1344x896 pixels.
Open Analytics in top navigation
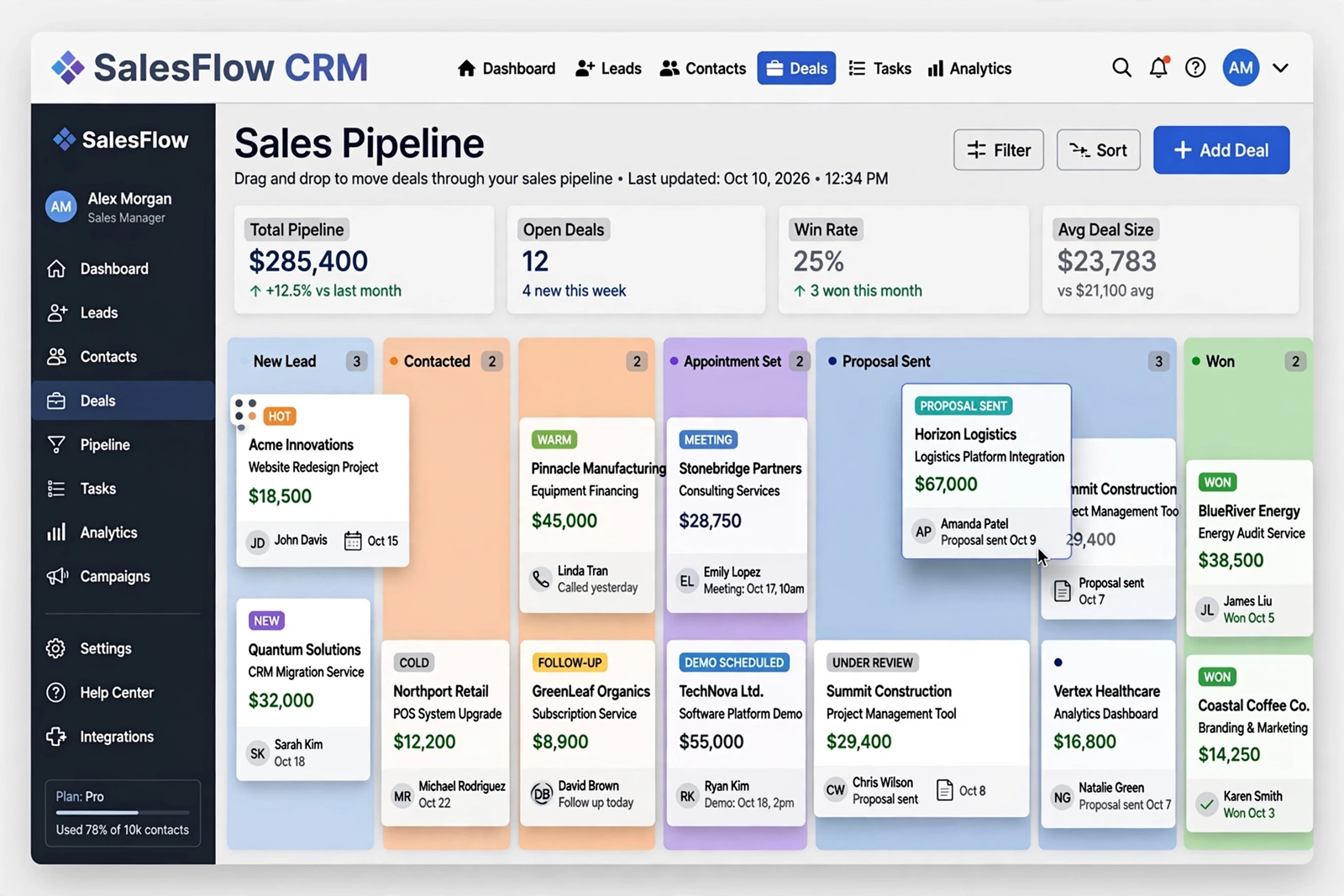click(969, 69)
